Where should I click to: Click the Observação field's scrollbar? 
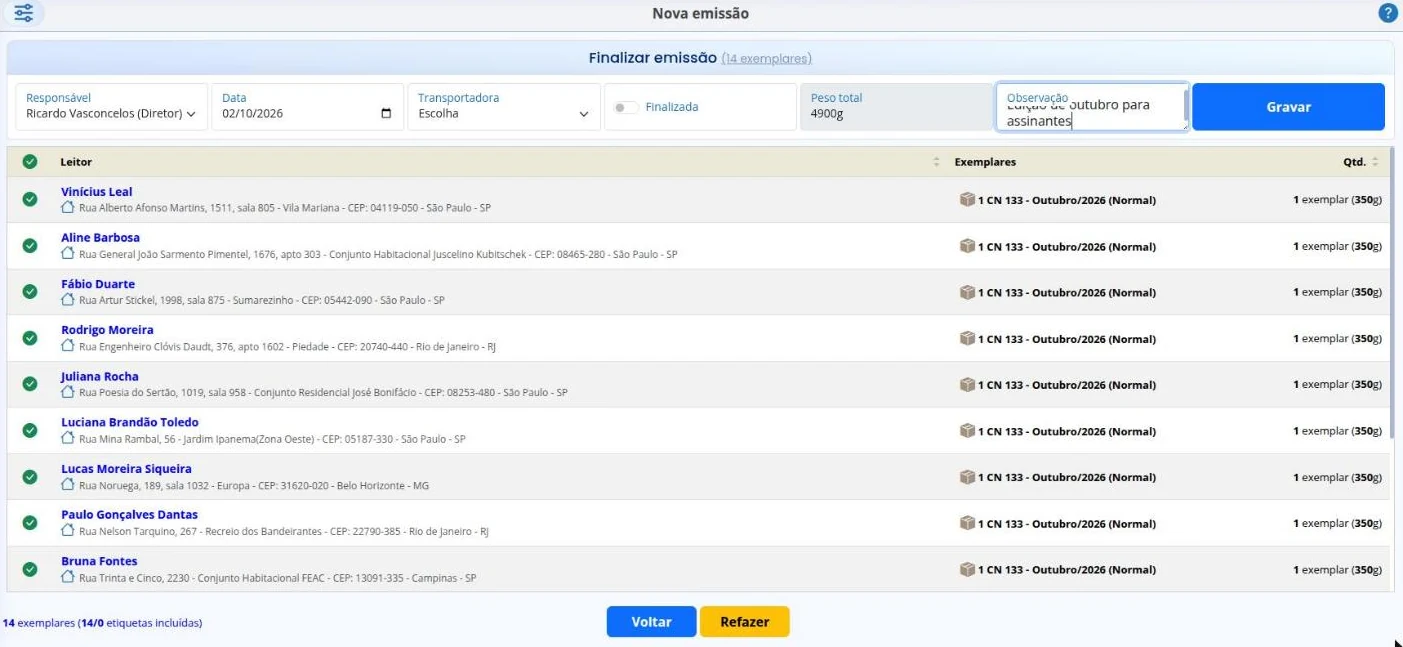pos(1186,107)
